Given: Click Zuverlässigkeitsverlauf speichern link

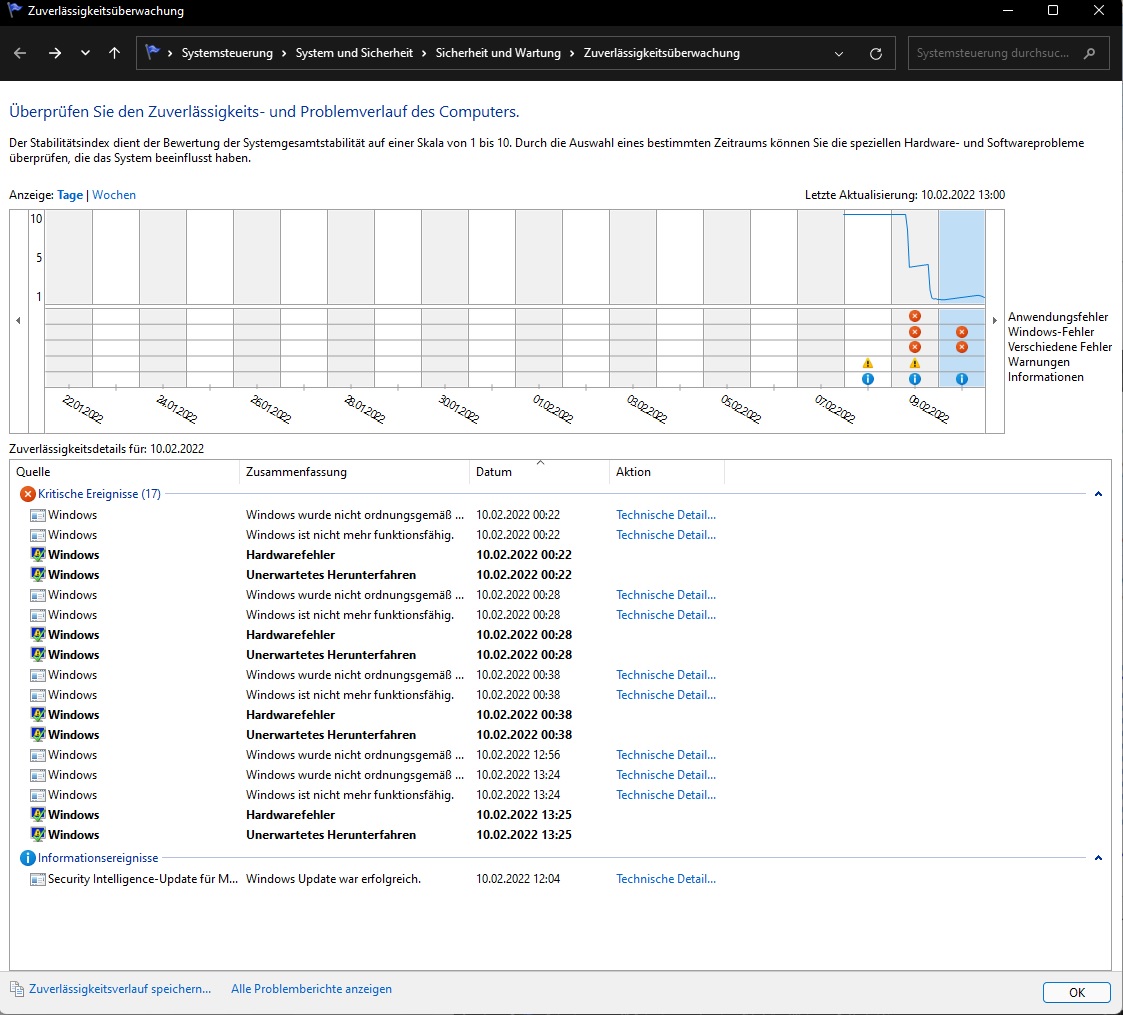Looking at the screenshot, I should pyautogui.click(x=120, y=989).
